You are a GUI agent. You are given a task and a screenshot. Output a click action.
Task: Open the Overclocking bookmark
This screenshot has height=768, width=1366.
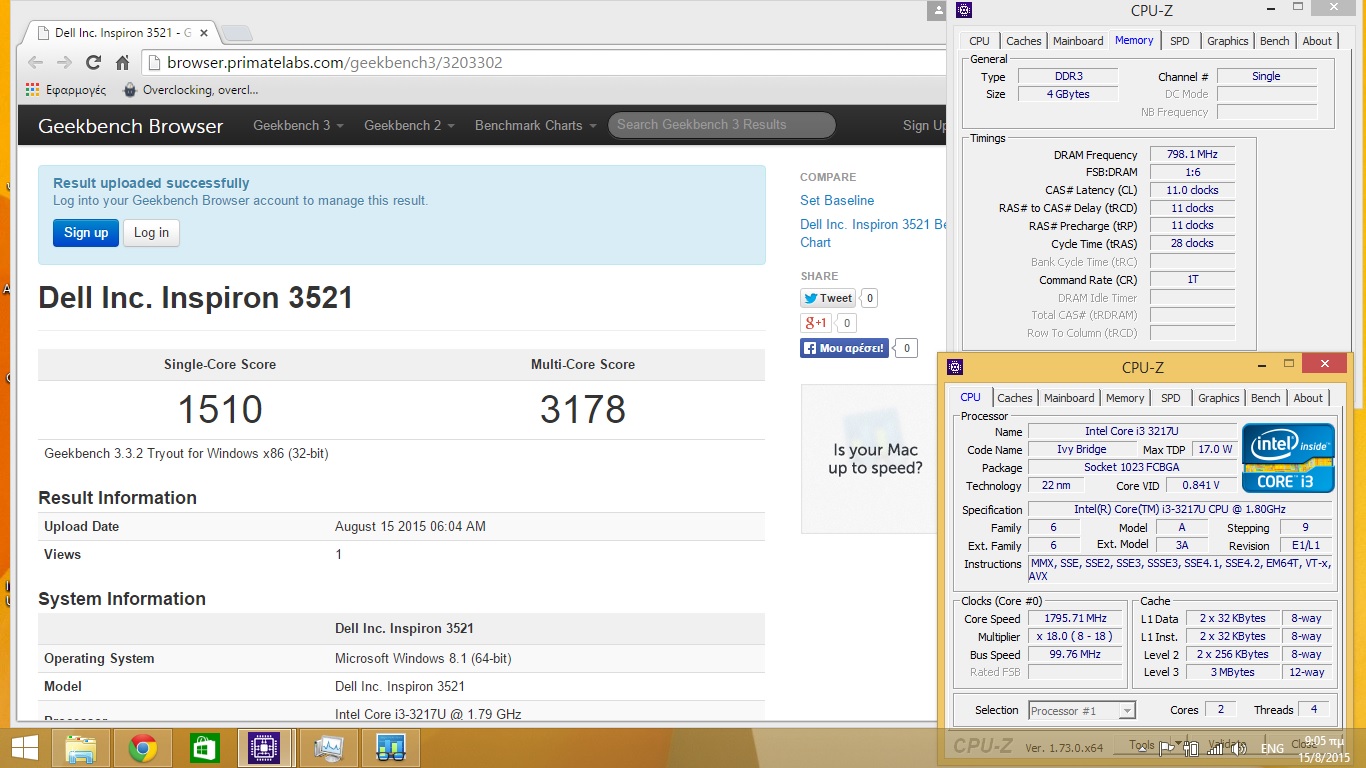tap(190, 90)
